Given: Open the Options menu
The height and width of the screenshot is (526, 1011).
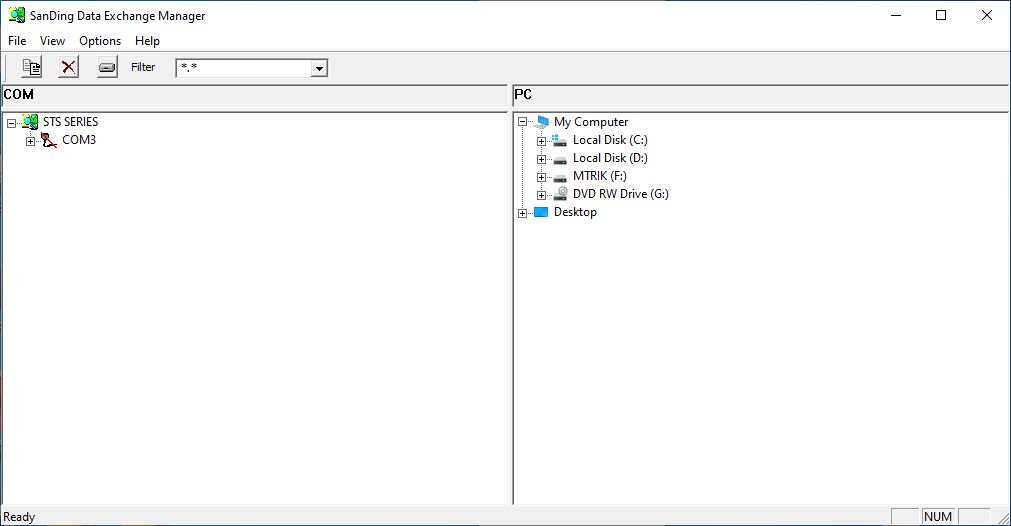Looking at the screenshot, I should 100,41.
